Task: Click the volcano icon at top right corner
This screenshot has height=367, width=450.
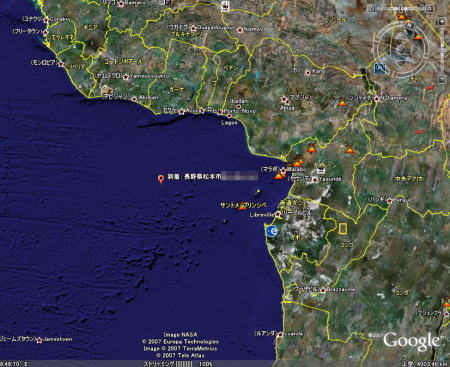Action: (401, 16)
